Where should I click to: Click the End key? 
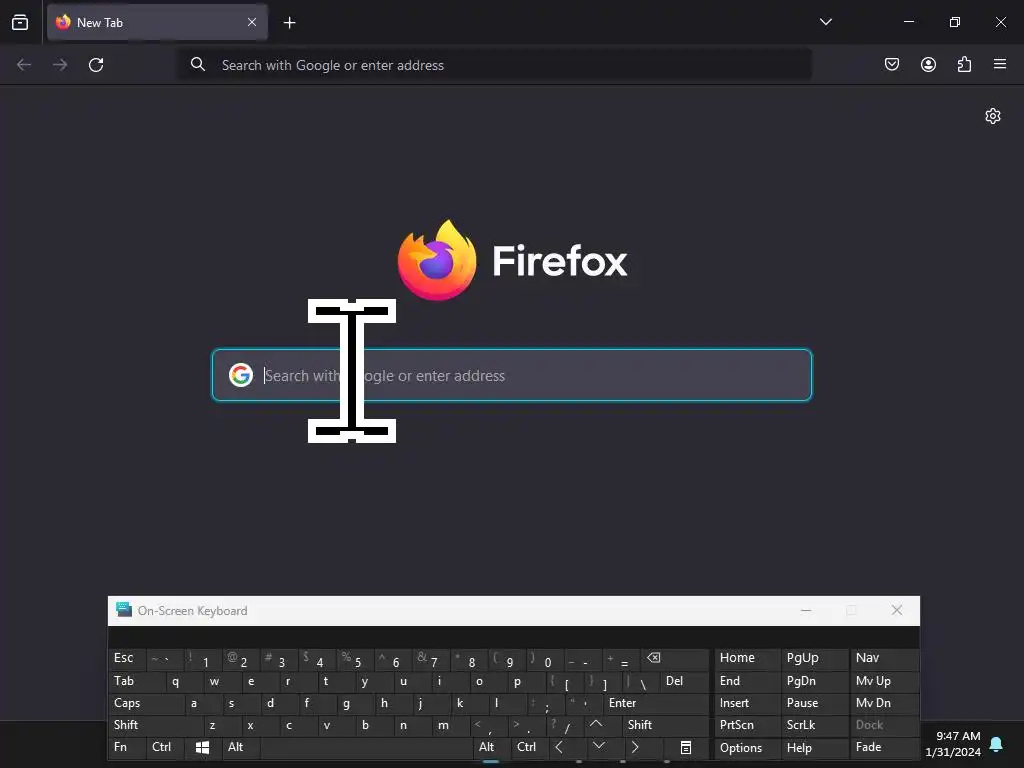[747, 681]
